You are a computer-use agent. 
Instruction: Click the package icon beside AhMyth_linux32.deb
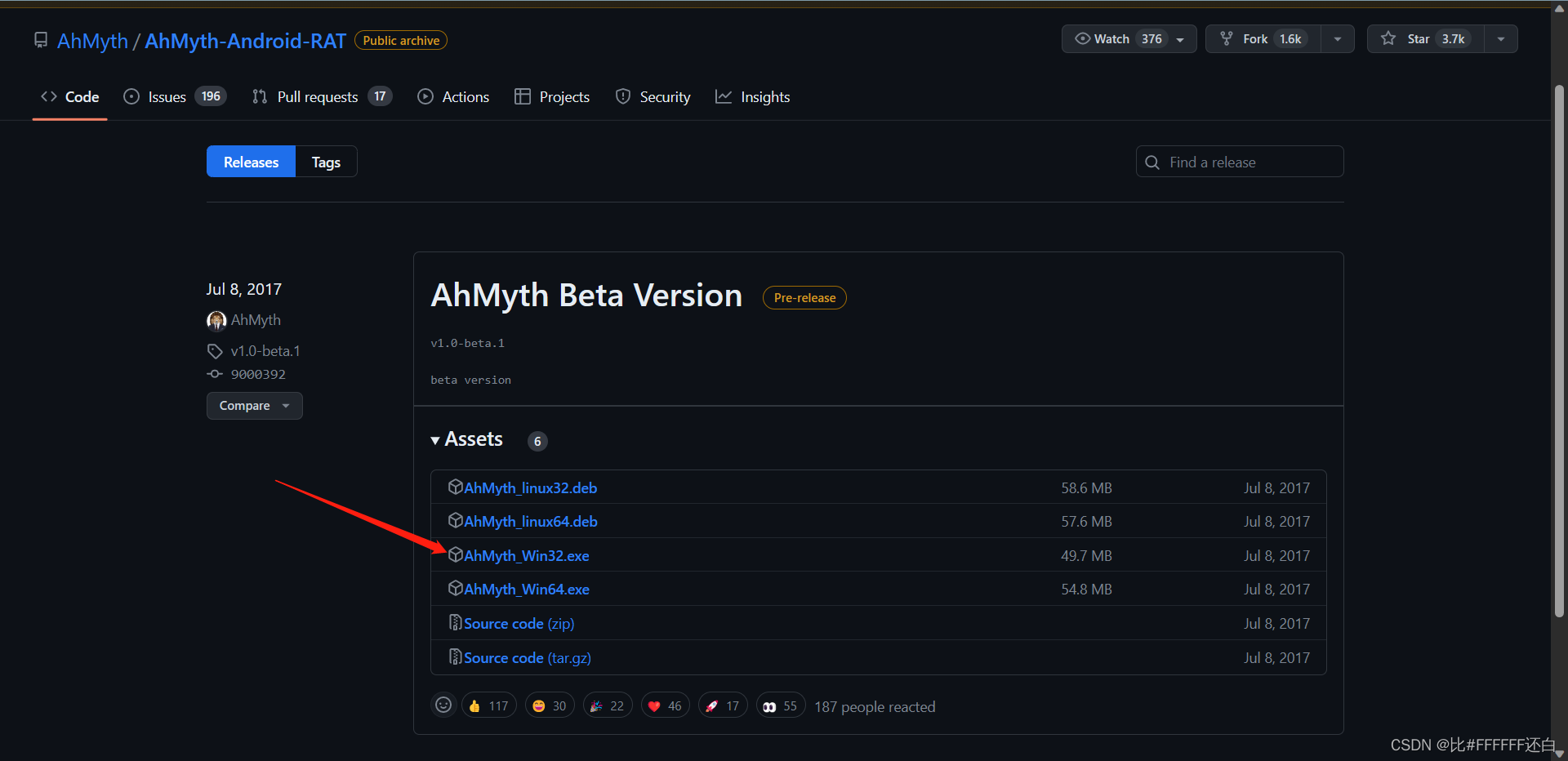tap(456, 487)
